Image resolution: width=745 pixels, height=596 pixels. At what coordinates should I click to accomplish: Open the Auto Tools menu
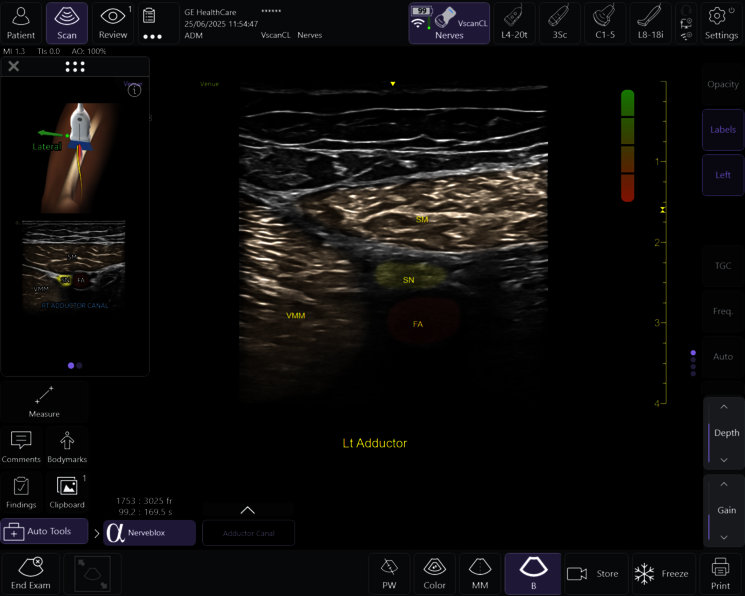coord(44,531)
